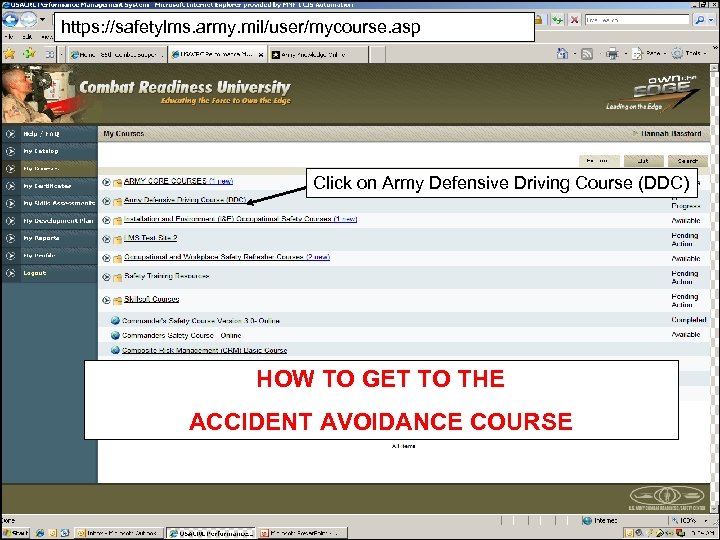This screenshot has width=720, height=540.
Task: Expand the Occupational and Workplace Safety arrow
Action: click(x=107, y=258)
